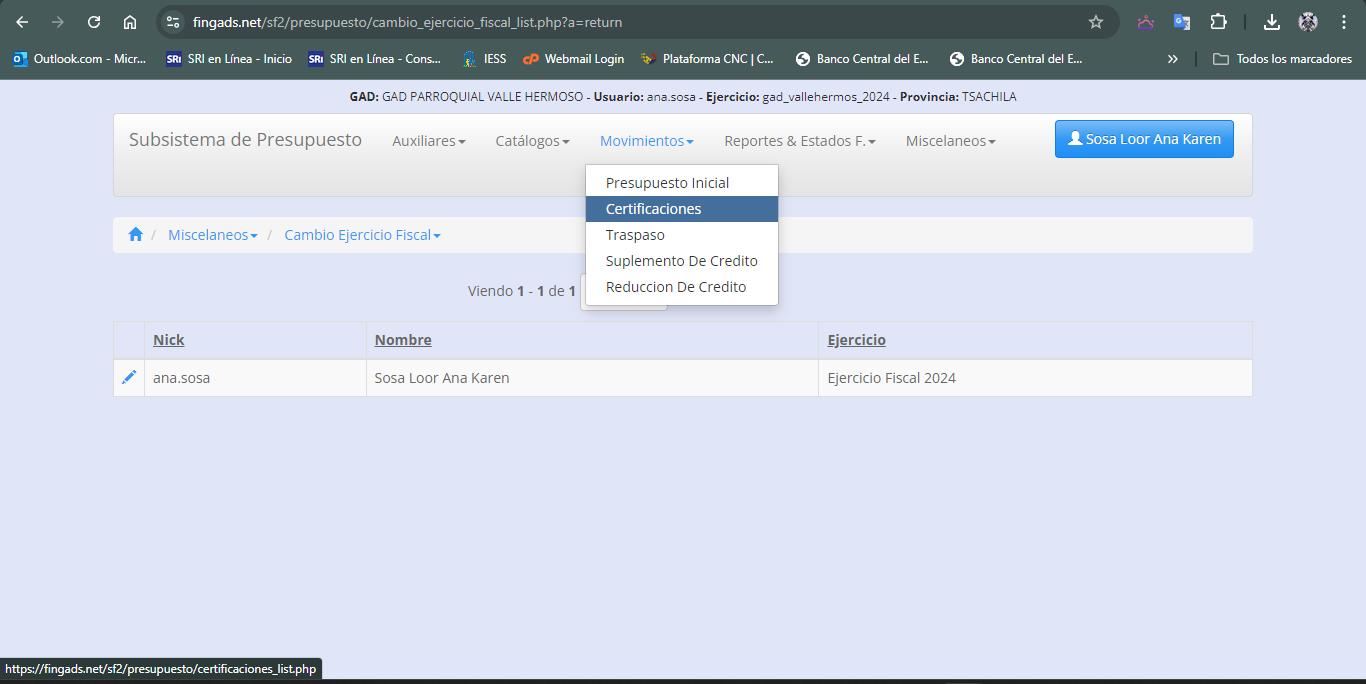Go to home via breadcrumb house icon
Image resolution: width=1366 pixels, height=684 pixels.
pos(135,235)
